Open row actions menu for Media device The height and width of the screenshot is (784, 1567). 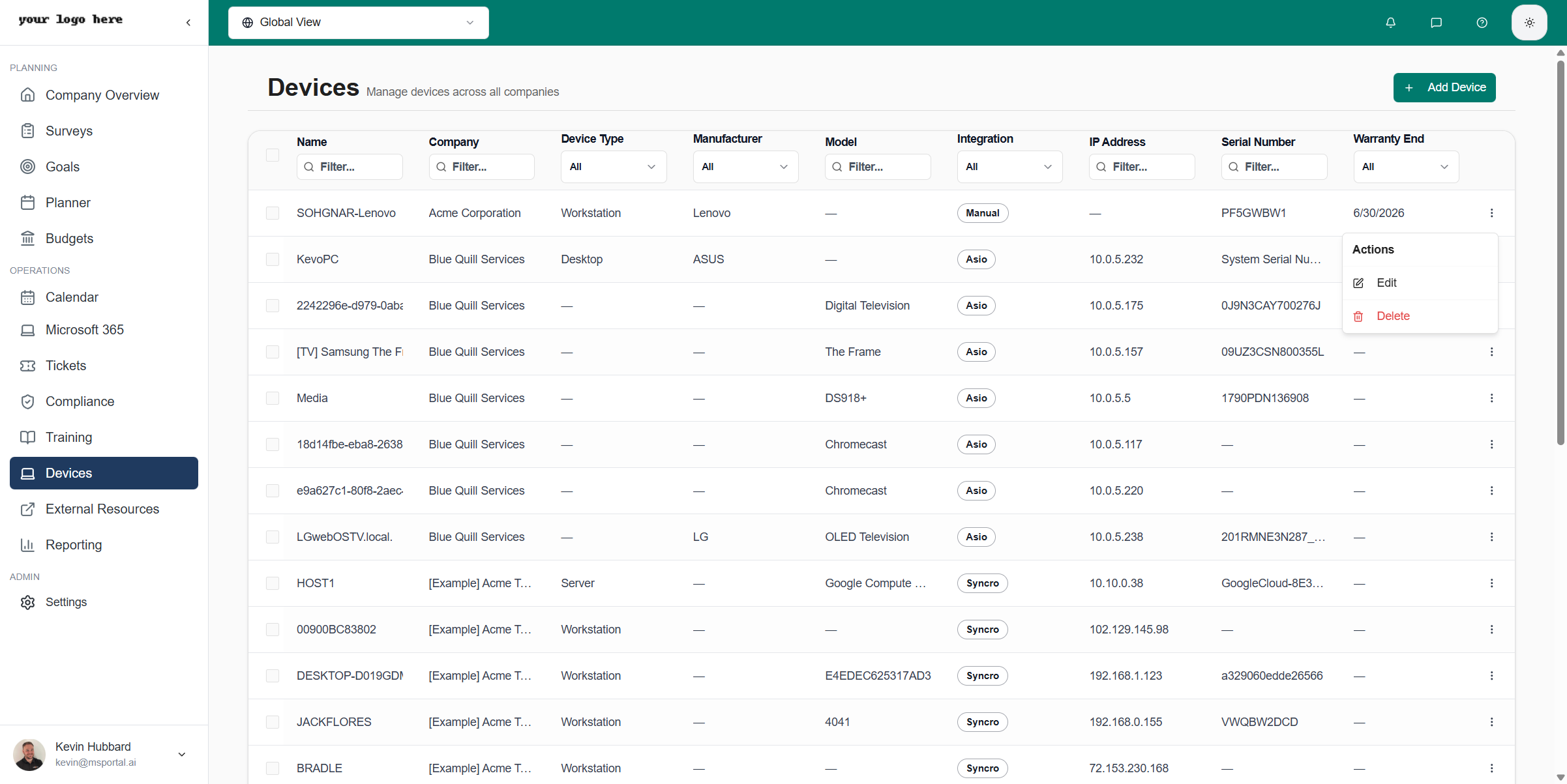click(x=1491, y=398)
